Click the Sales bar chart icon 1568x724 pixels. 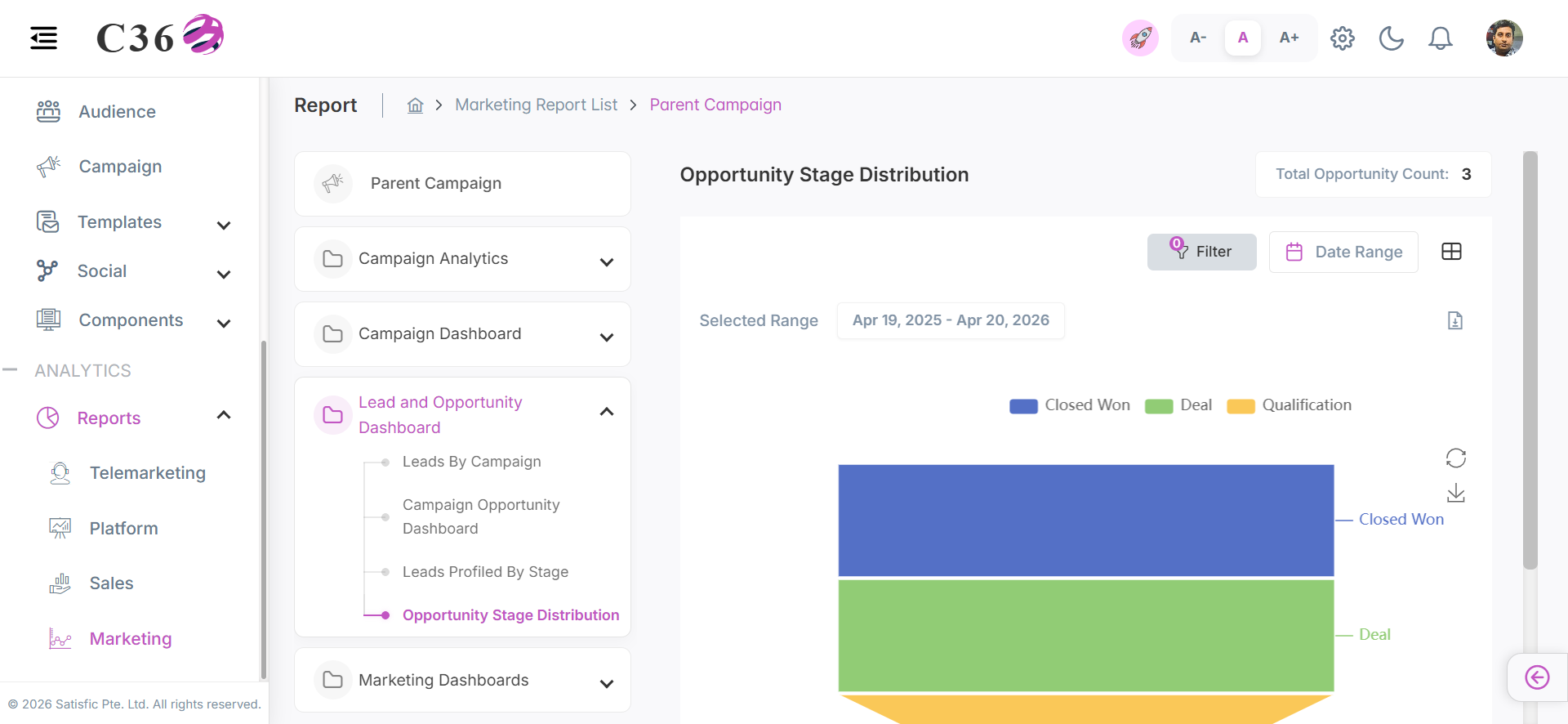(60, 583)
